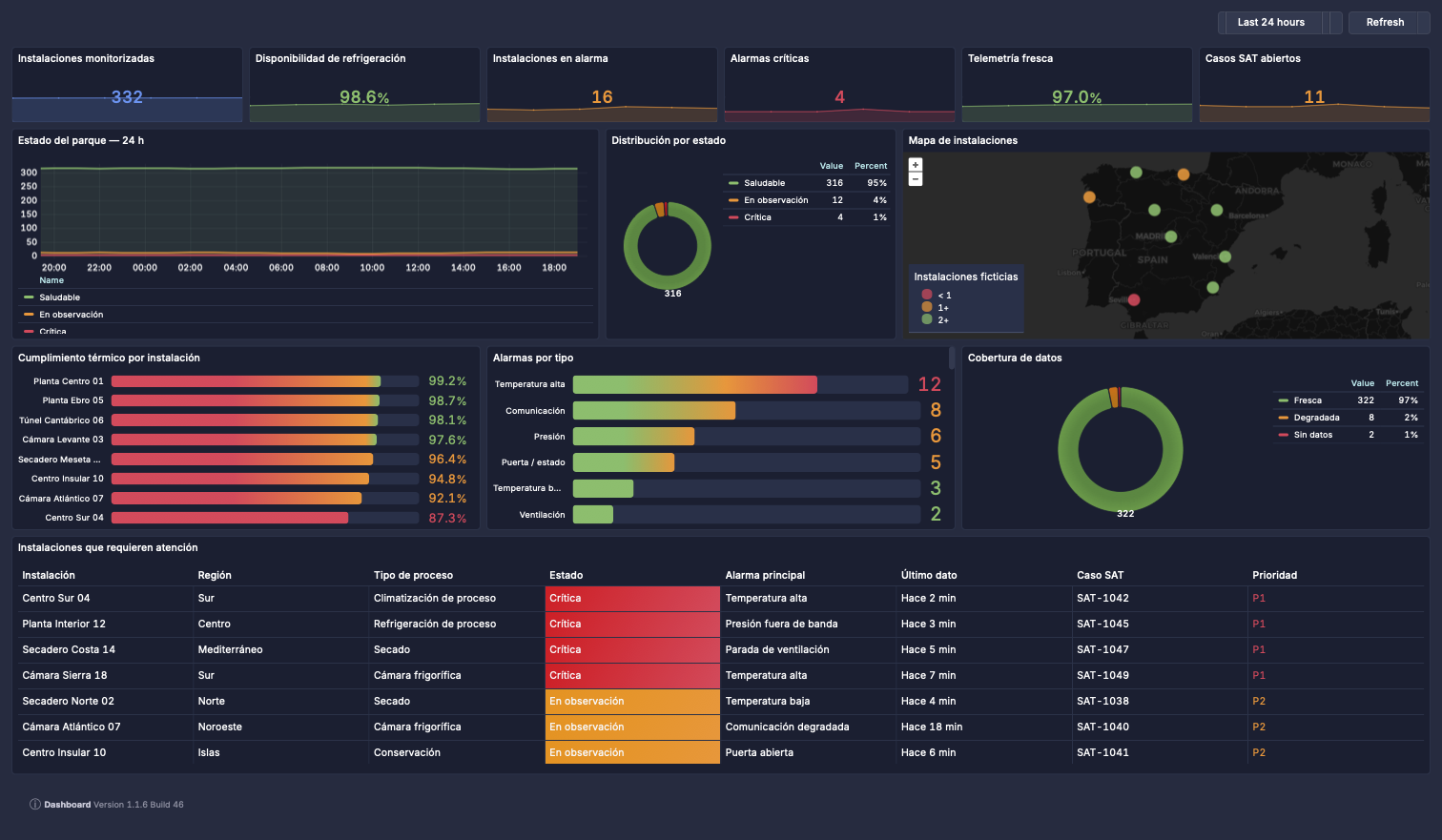Click the Alarmas por tipo panel scrollbar
1442x840 pixels.
(952, 358)
